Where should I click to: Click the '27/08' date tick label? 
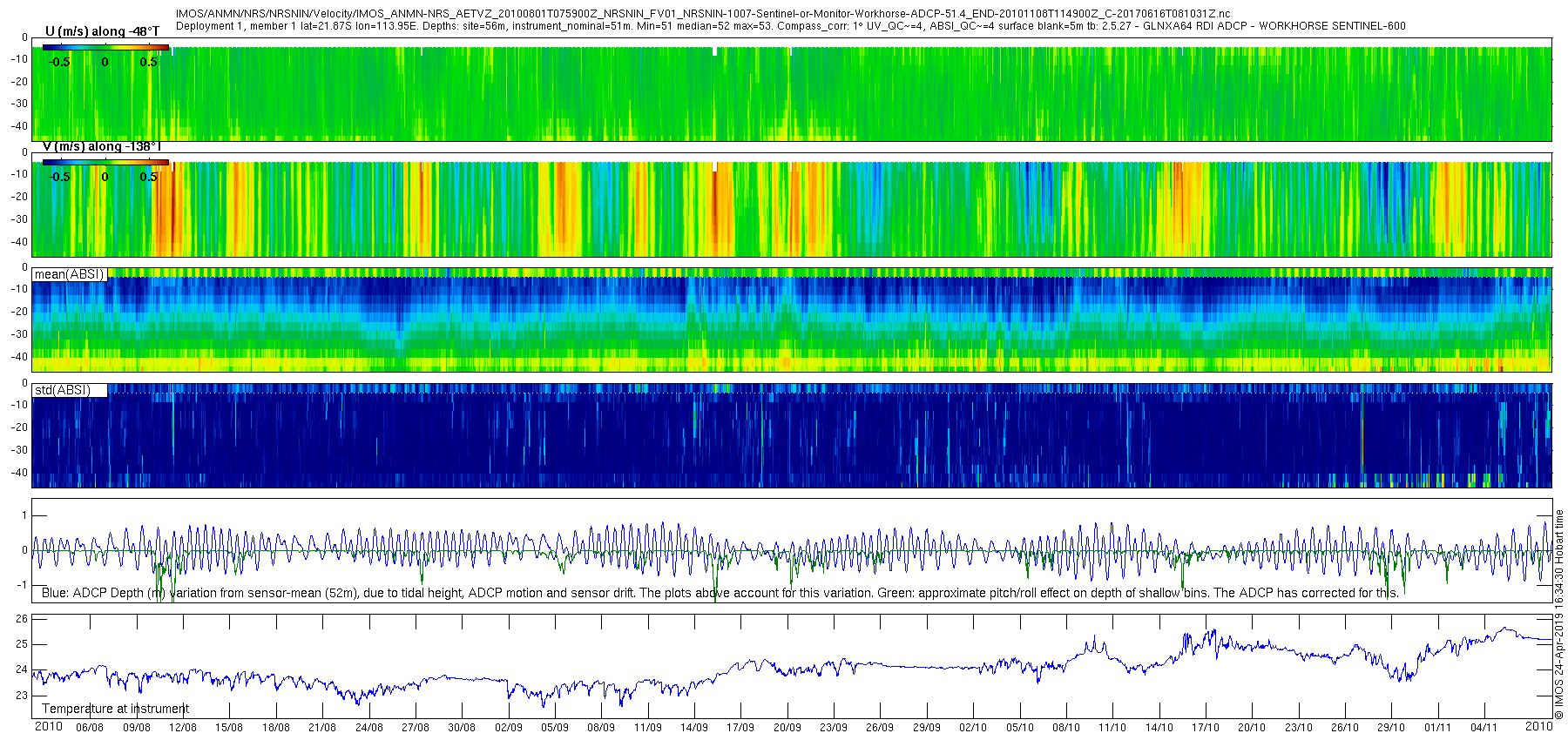pyautogui.click(x=416, y=728)
